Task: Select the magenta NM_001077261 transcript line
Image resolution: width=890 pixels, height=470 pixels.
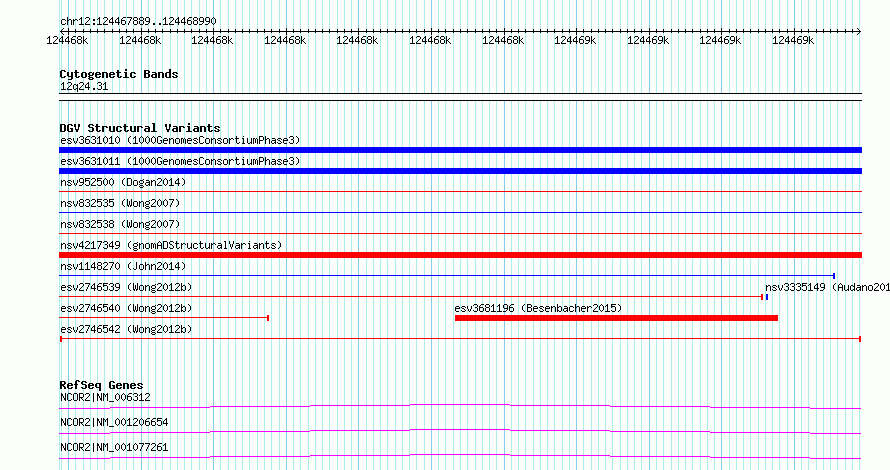Action: [x=460, y=456]
